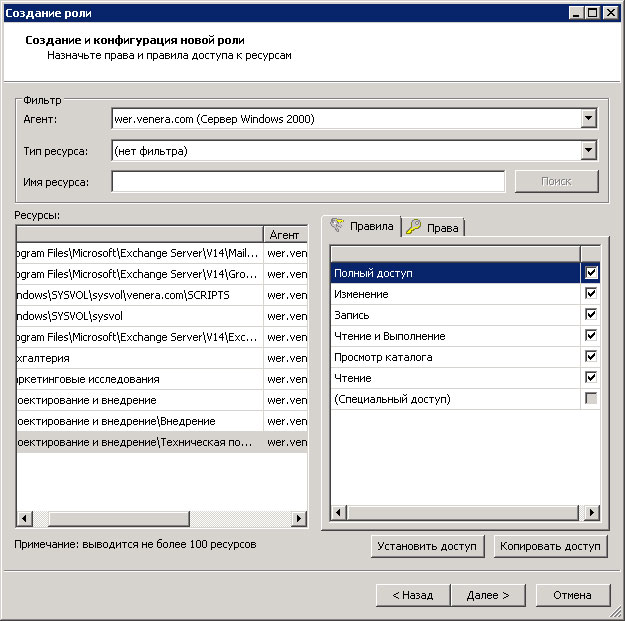This screenshot has width=625, height=621.
Task: Select the оектирование и внедрение\Внедрение row
Action: coord(162,421)
